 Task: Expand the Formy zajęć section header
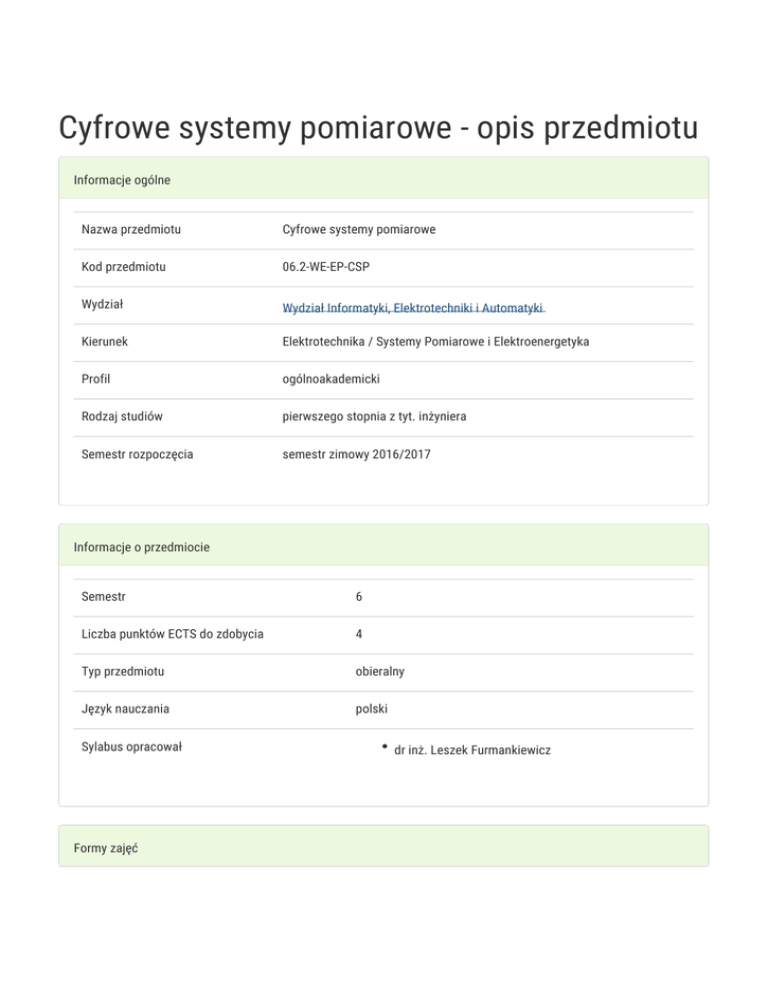[383, 848]
